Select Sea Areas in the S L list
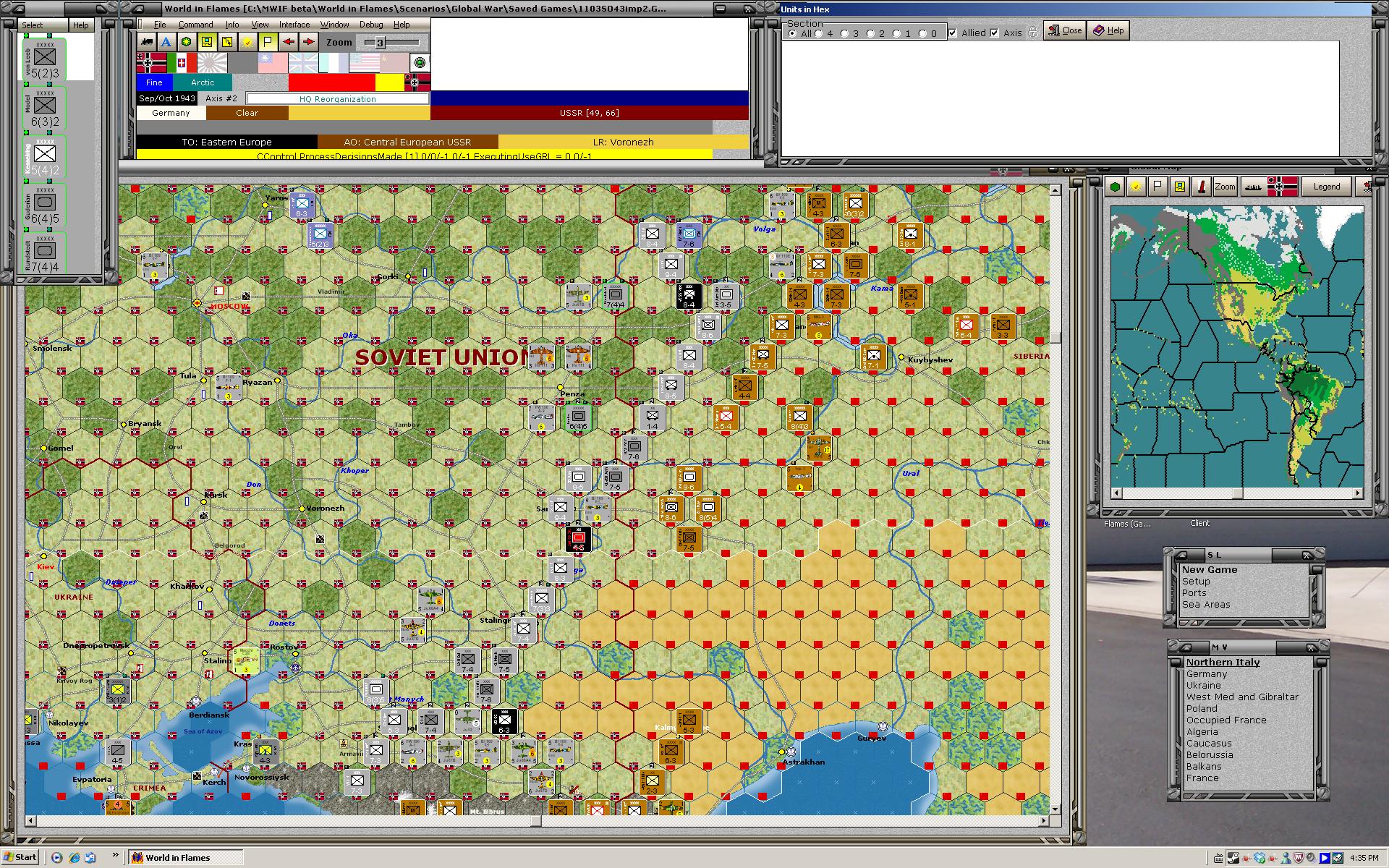1389x868 pixels. tap(1206, 604)
